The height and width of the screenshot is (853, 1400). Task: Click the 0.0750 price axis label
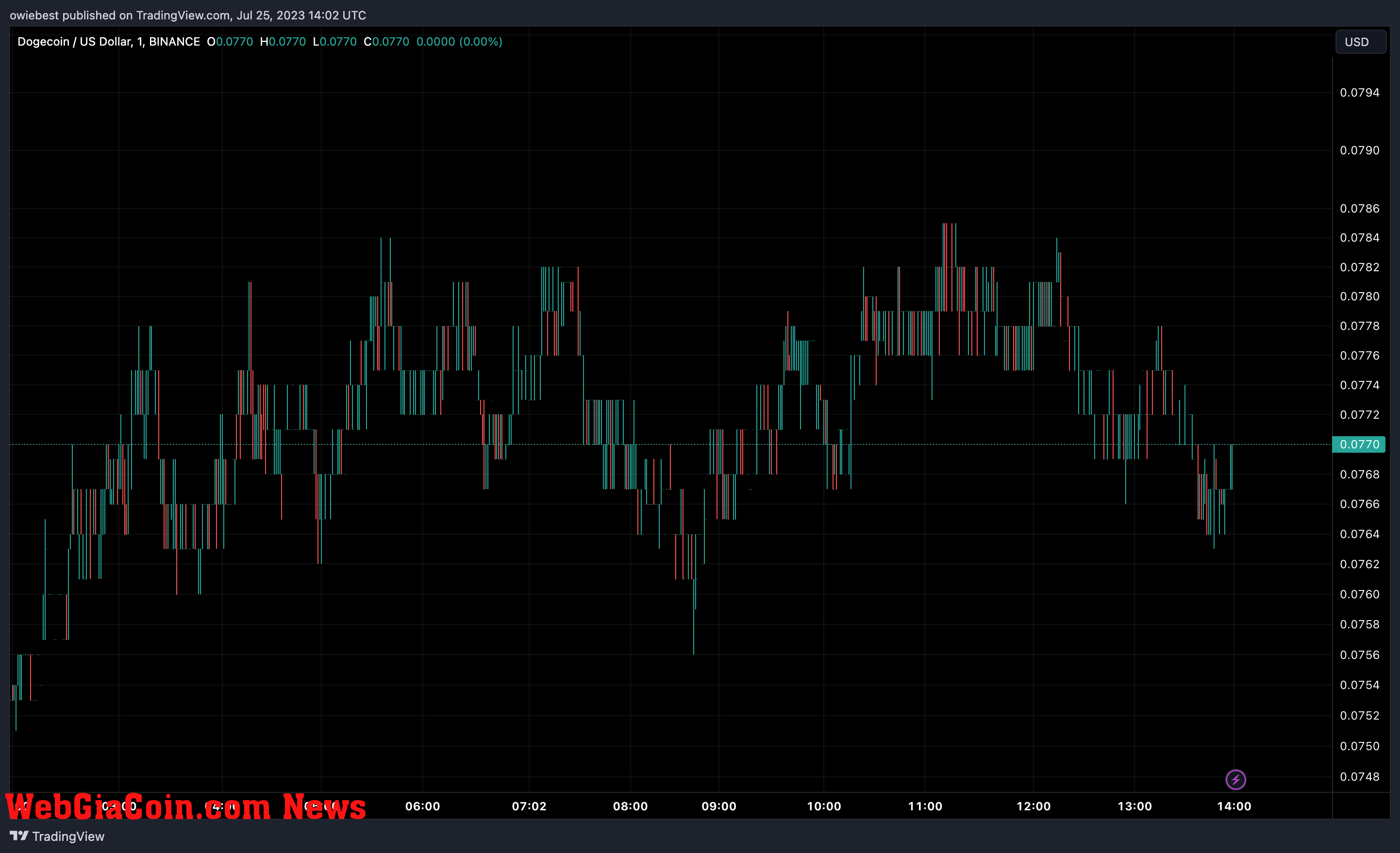[x=1359, y=746]
